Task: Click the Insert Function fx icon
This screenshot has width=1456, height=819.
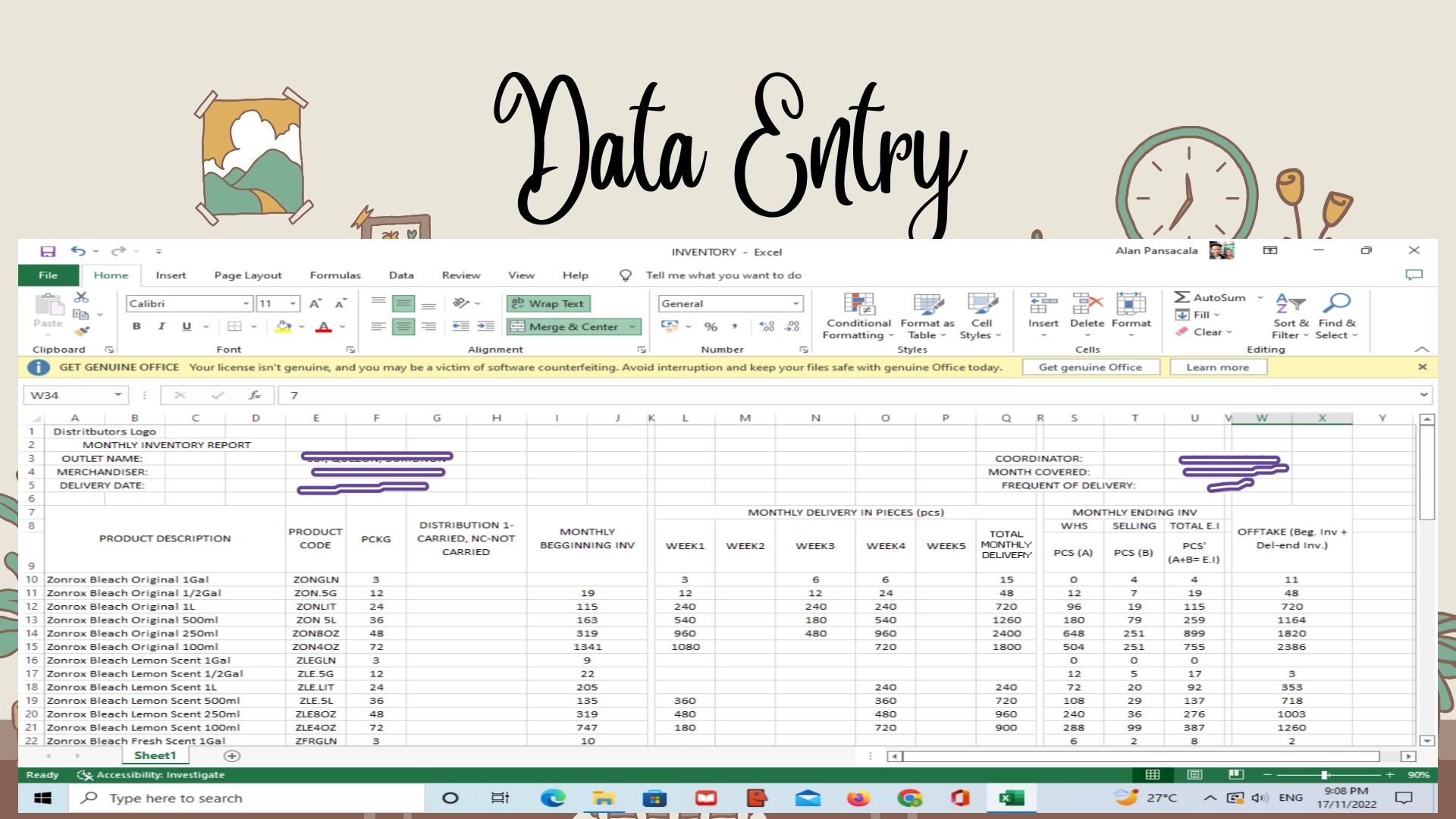Action: (255, 395)
